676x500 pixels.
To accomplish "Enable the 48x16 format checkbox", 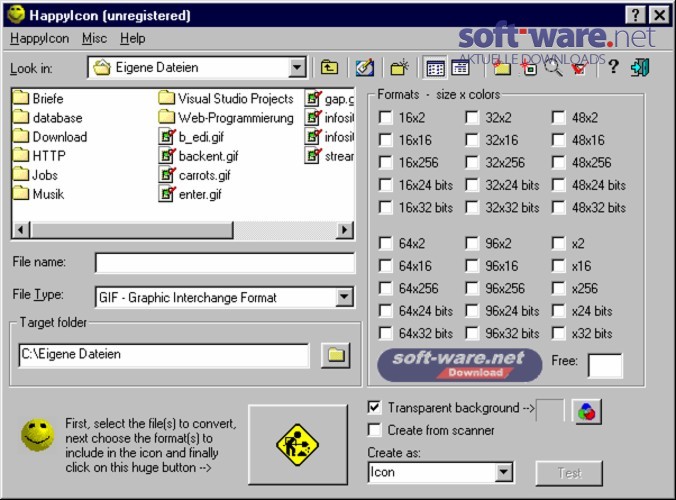I will pos(558,140).
